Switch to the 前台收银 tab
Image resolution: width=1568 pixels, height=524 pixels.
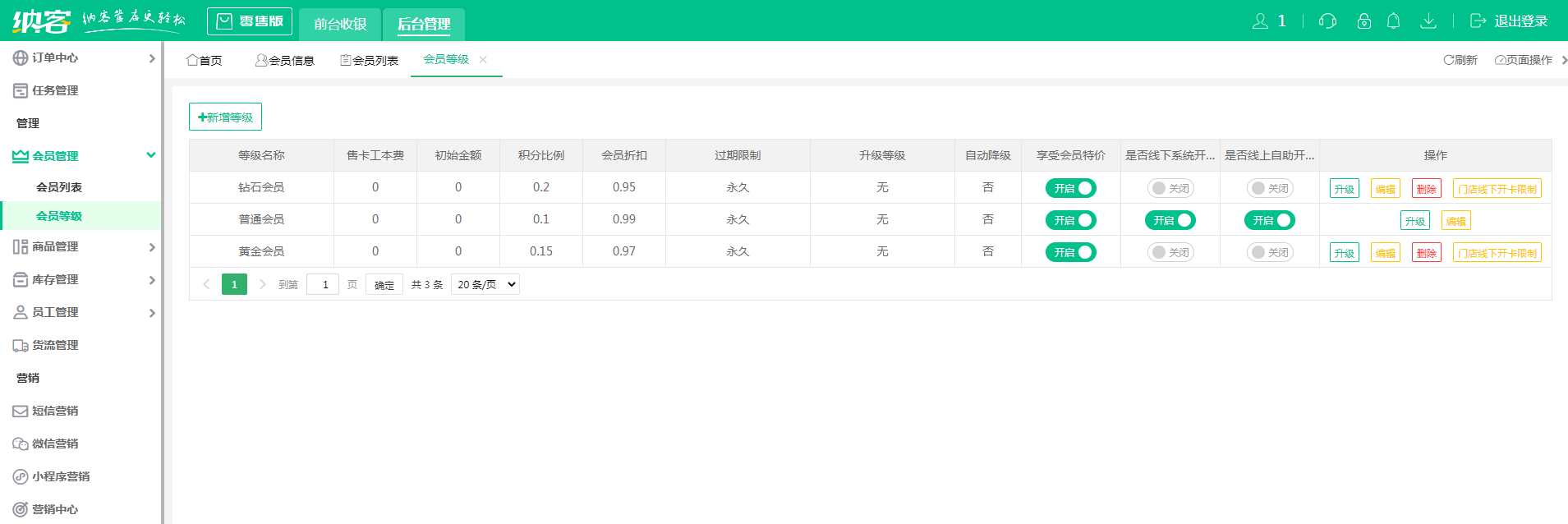(340, 24)
